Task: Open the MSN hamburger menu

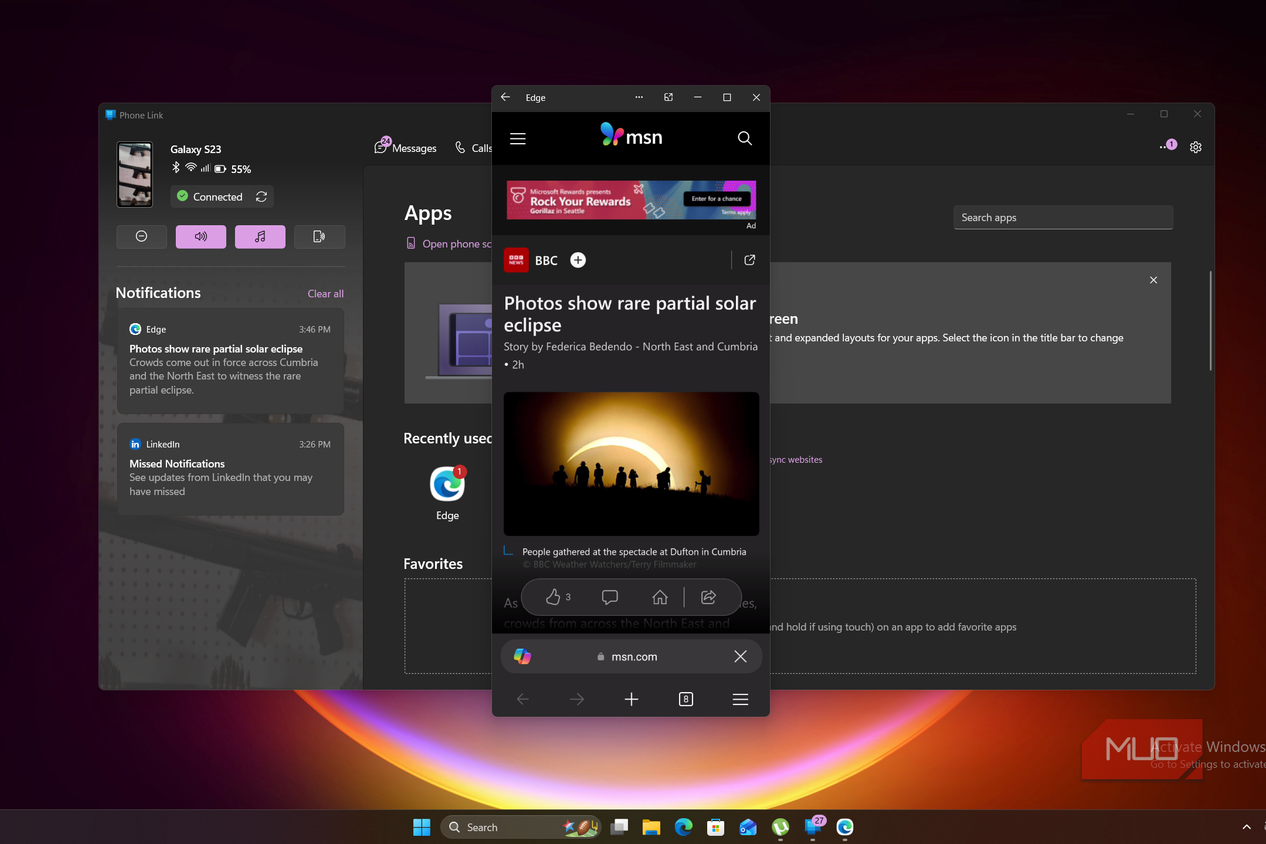Action: [x=518, y=139]
